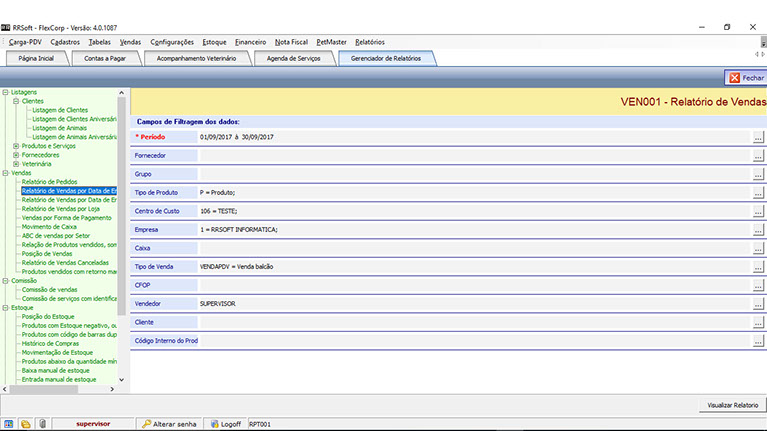Open Fornecedor lookup with ellipsis button
This screenshot has width=767, height=431.
[x=759, y=156]
